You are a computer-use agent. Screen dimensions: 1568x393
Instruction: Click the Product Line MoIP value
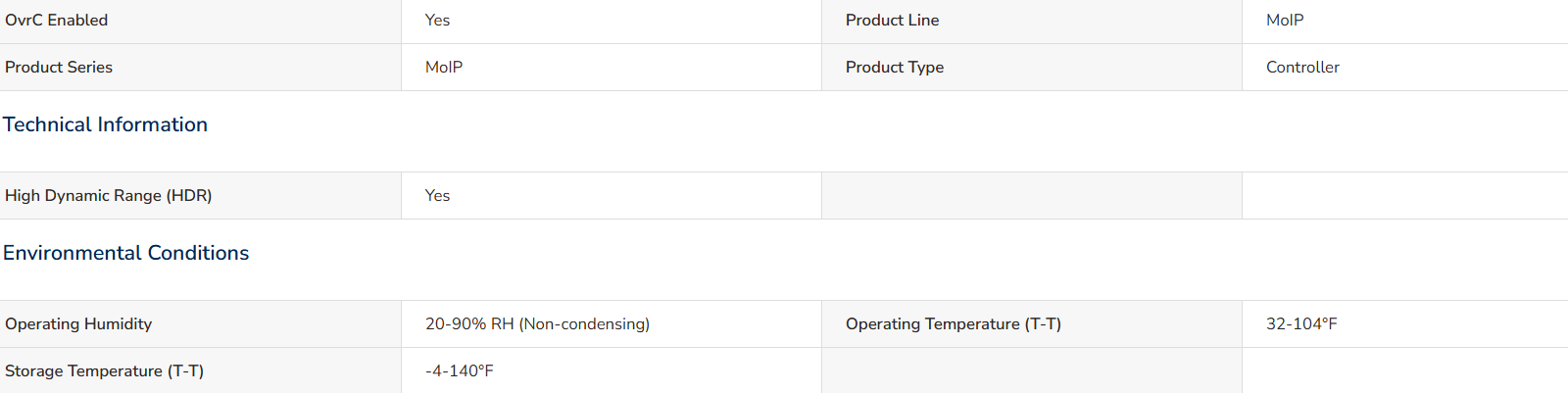pyautogui.click(x=1285, y=21)
